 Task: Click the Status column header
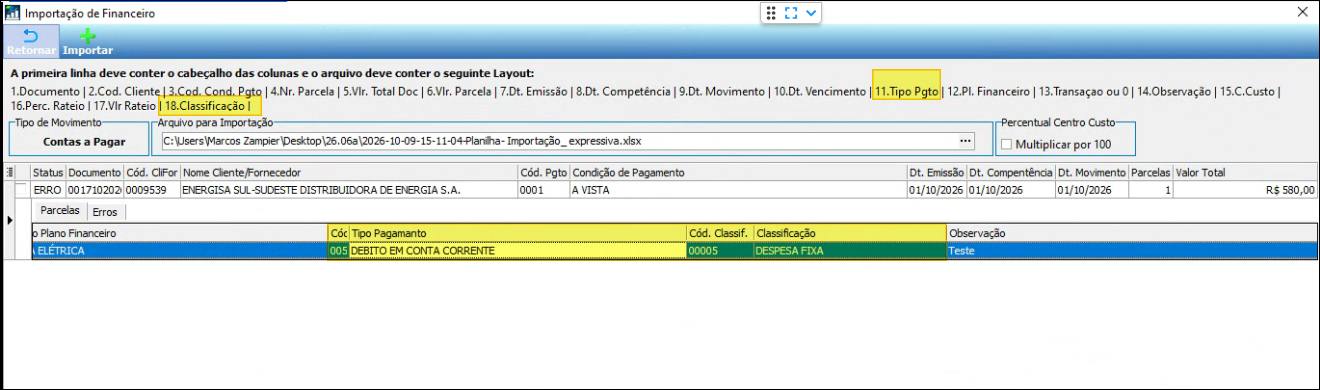tap(48, 173)
